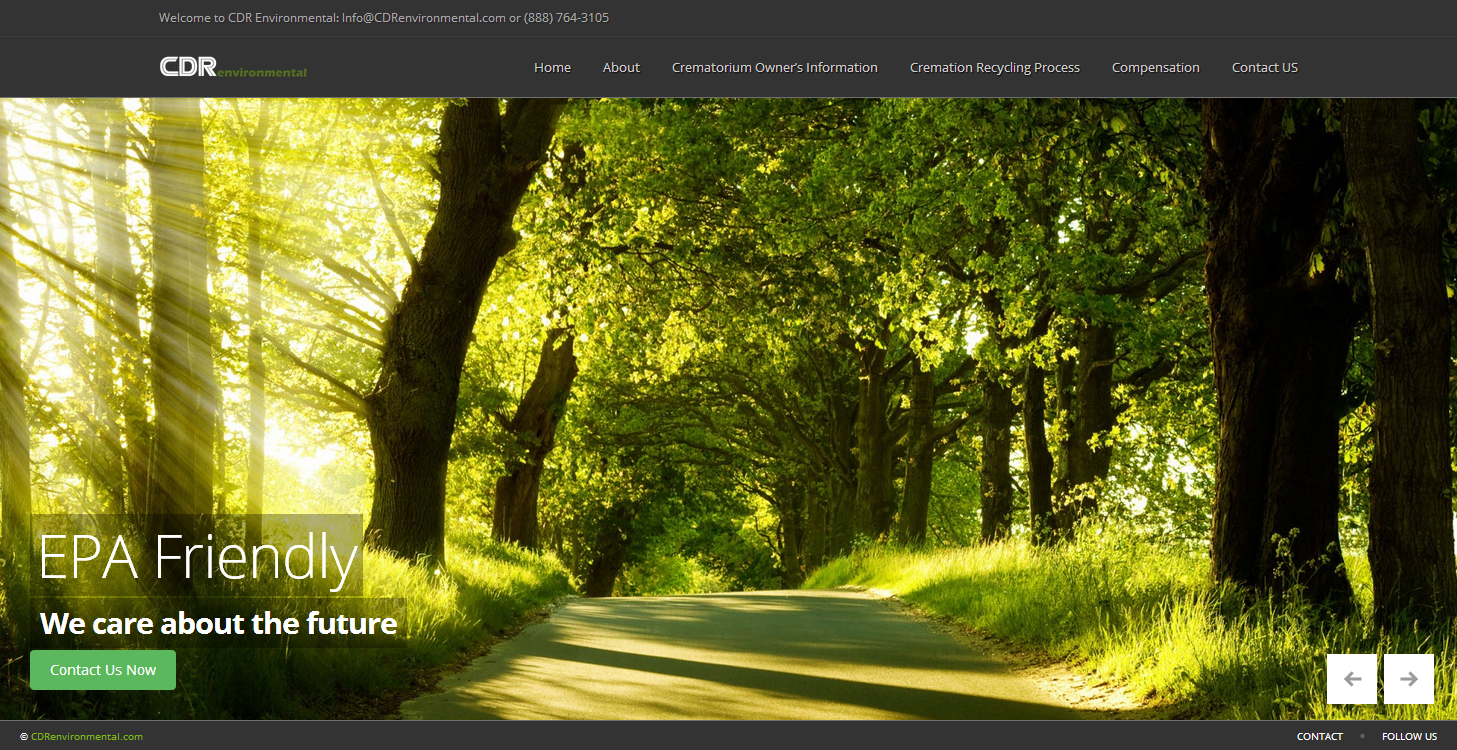This screenshot has width=1457, height=750.
Task: Click the copyright symbol in footer
Action: coord(23,737)
